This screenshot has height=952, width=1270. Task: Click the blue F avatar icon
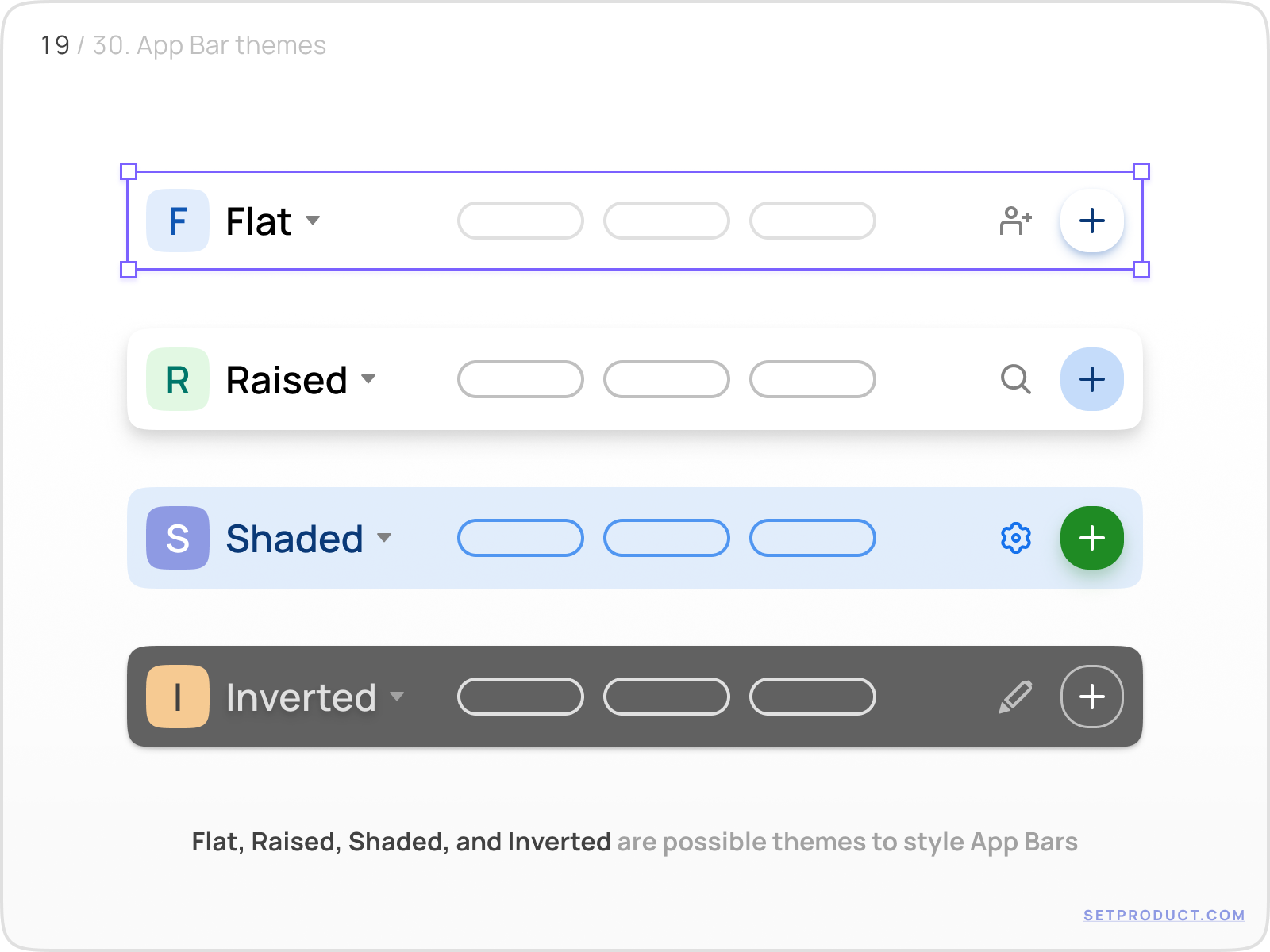click(177, 221)
